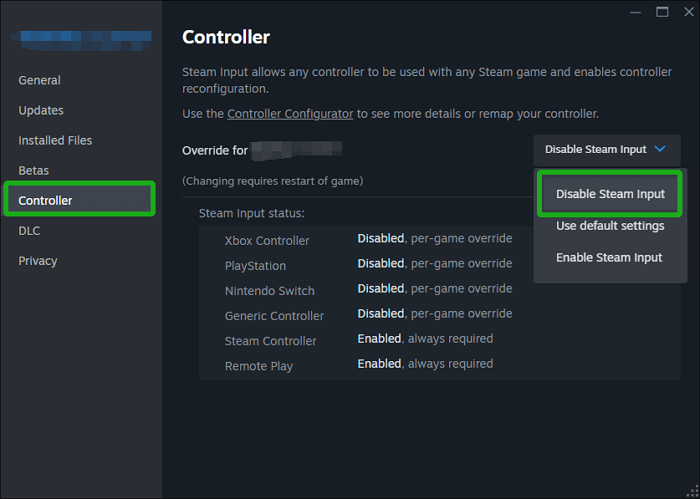Screen dimensions: 700x499
Task: Open the Betas tab
Action: 33,170
